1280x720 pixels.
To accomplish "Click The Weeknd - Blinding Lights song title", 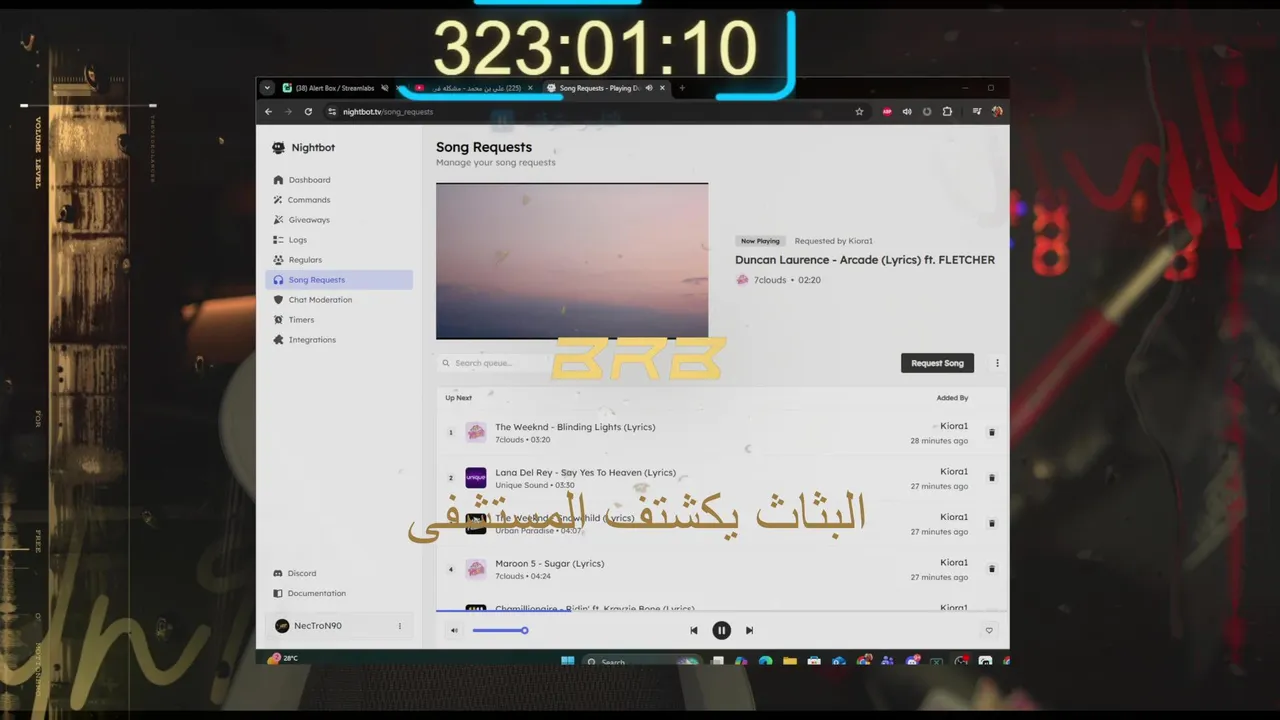I will (575, 427).
